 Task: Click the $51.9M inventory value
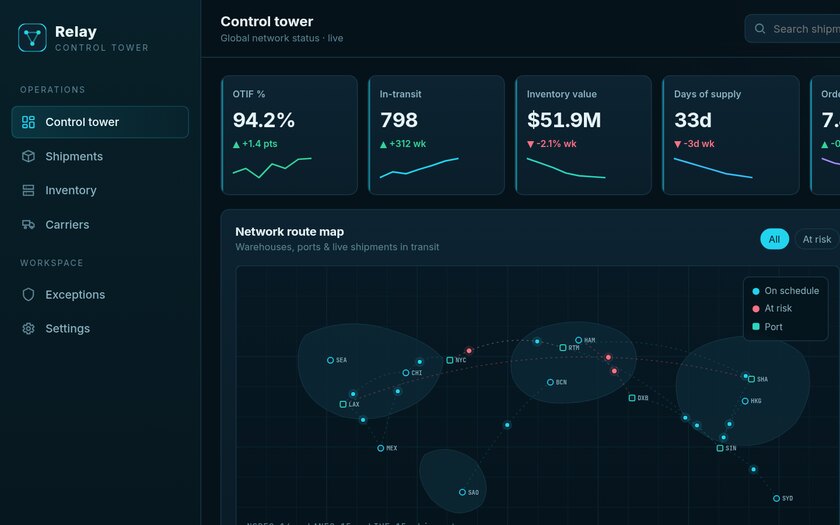[564, 120]
